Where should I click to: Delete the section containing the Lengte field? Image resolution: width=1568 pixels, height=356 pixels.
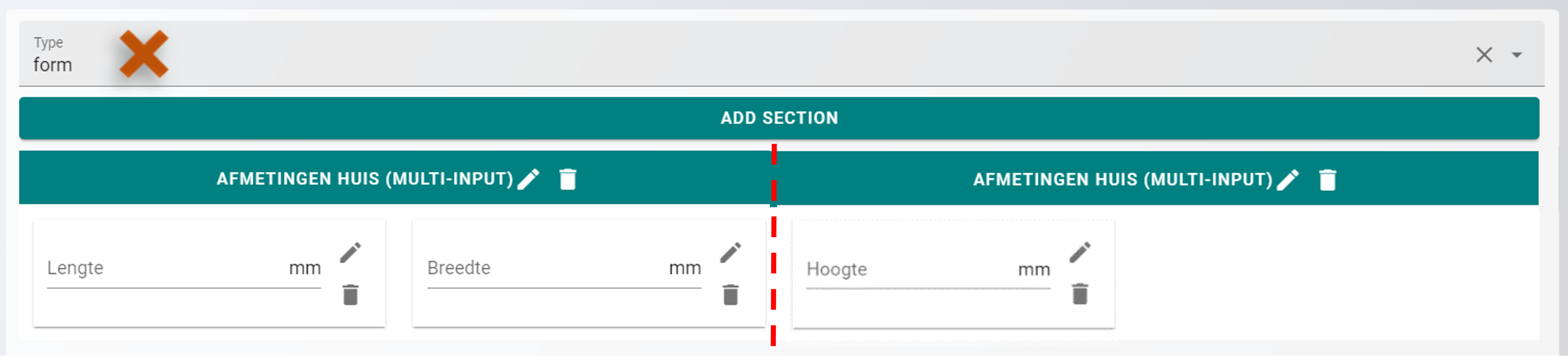[x=567, y=180]
